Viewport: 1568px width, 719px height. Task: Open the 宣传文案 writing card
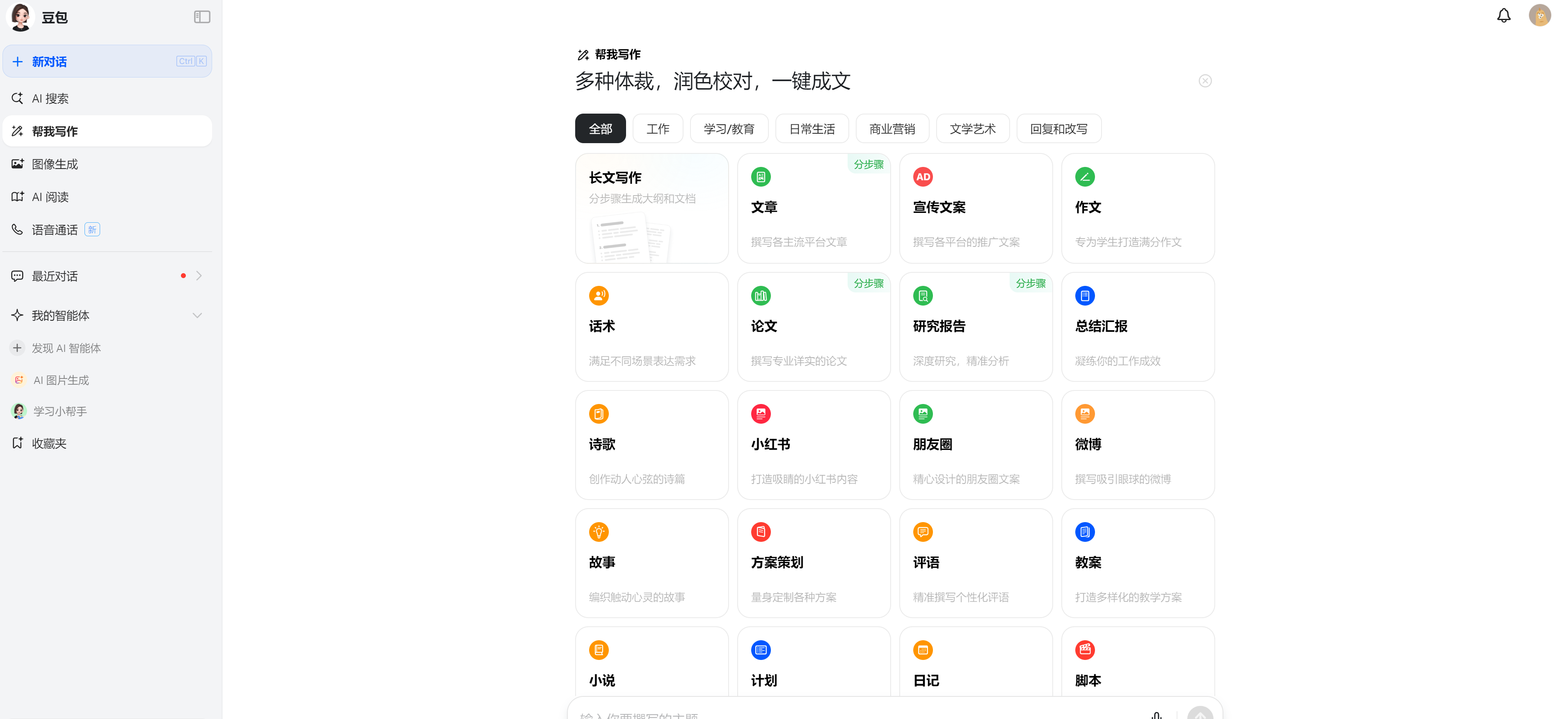click(x=976, y=208)
